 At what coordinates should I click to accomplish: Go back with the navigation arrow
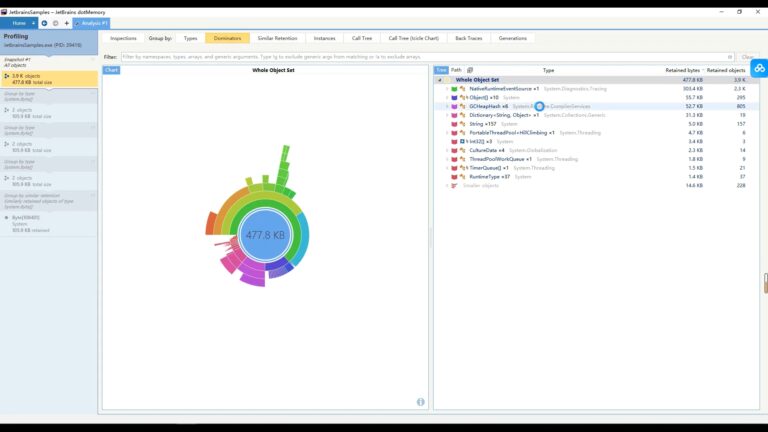click(x=44, y=23)
